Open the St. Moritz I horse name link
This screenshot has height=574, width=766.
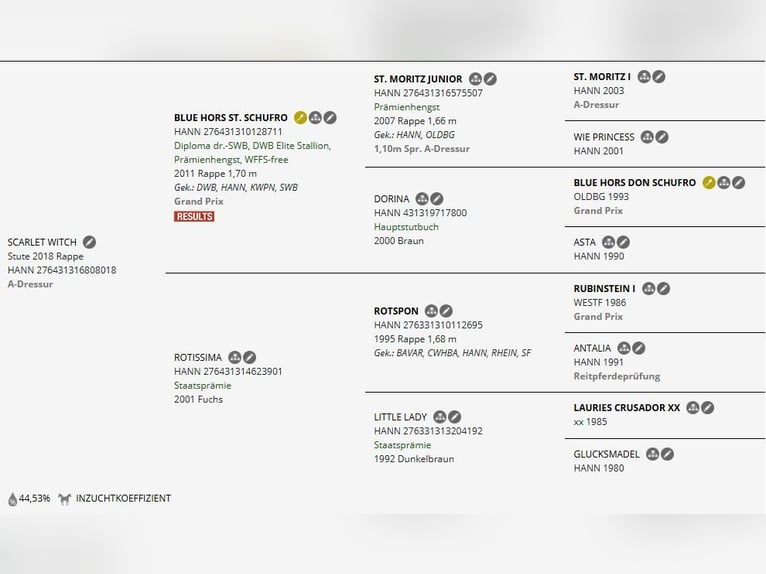[x=602, y=77]
